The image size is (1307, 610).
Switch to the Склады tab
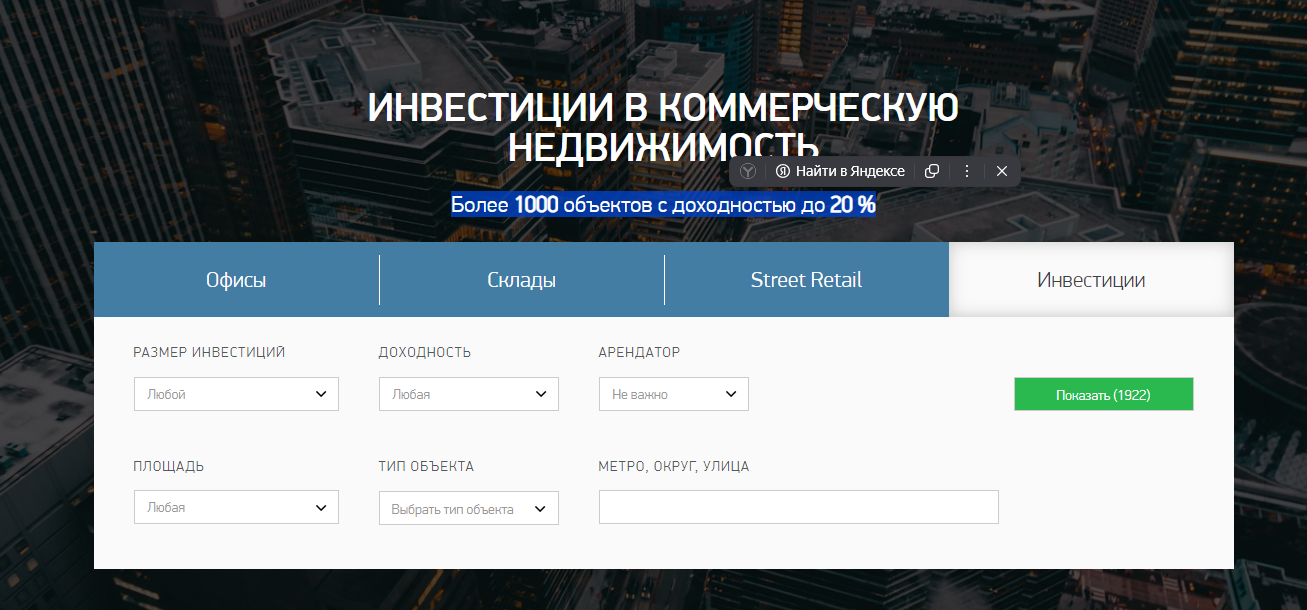point(521,280)
